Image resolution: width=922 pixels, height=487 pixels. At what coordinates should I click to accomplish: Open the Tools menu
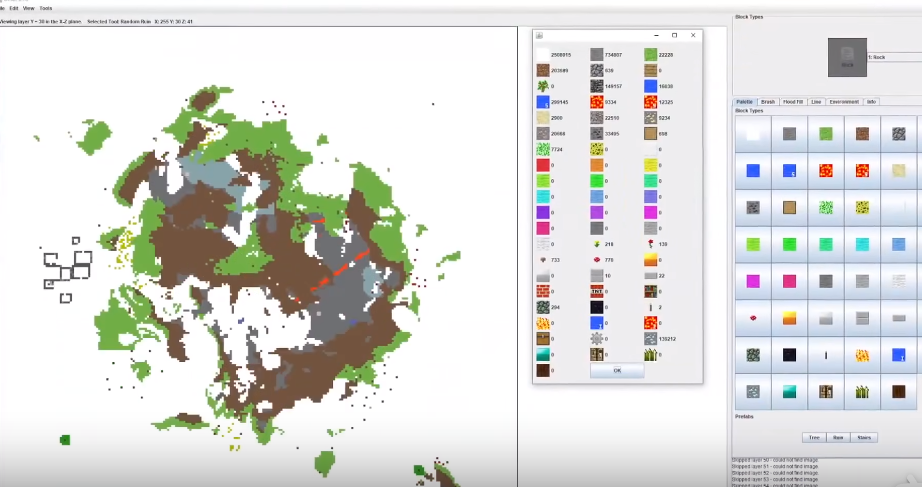[46, 8]
